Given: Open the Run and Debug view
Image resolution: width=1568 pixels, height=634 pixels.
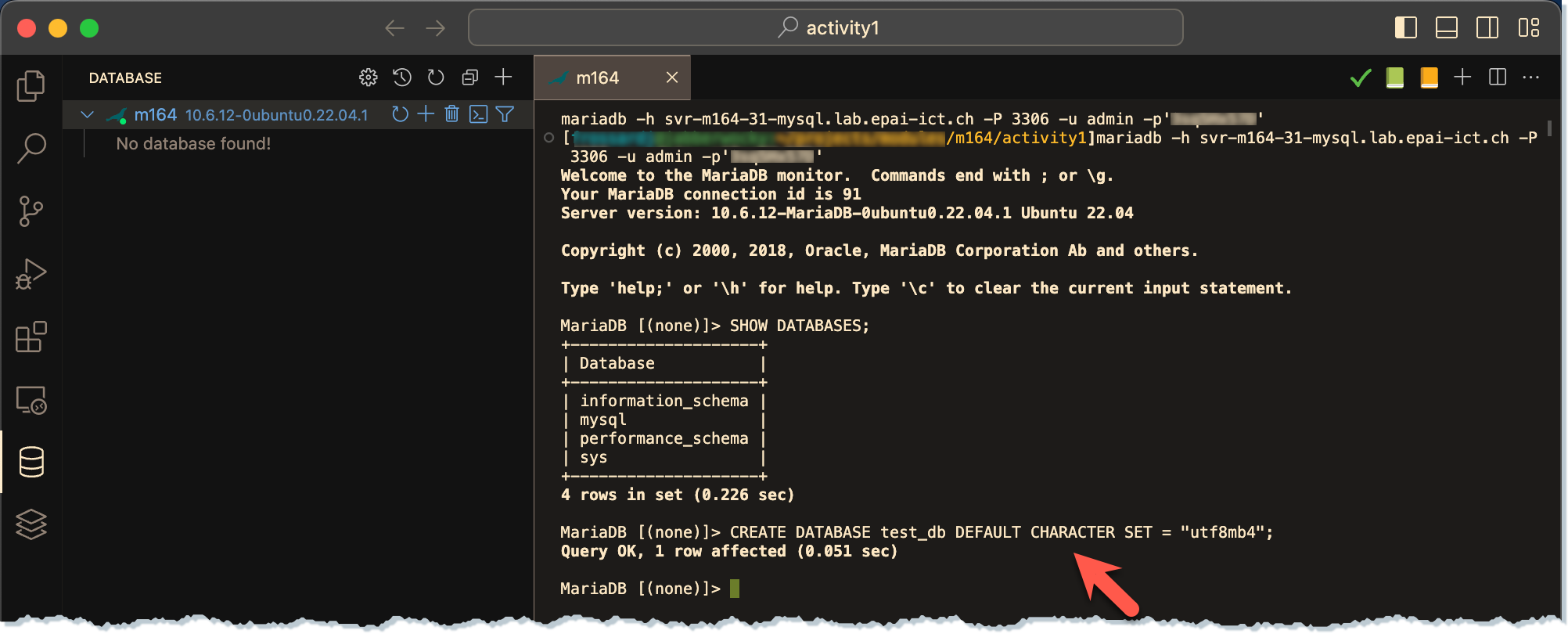Looking at the screenshot, I should click(31, 274).
